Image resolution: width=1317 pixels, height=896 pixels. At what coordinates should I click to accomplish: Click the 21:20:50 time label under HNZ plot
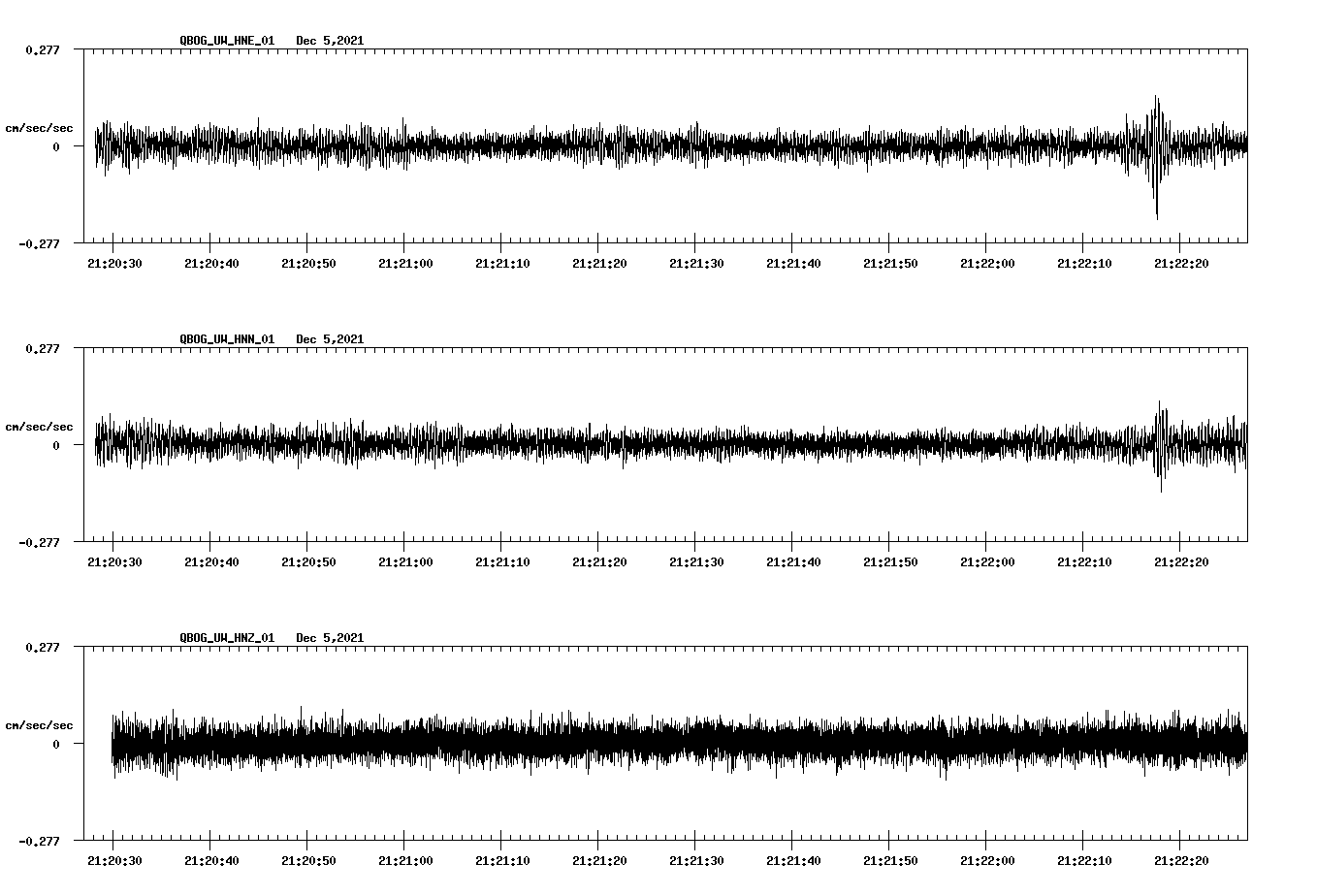[x=308, y=861]
